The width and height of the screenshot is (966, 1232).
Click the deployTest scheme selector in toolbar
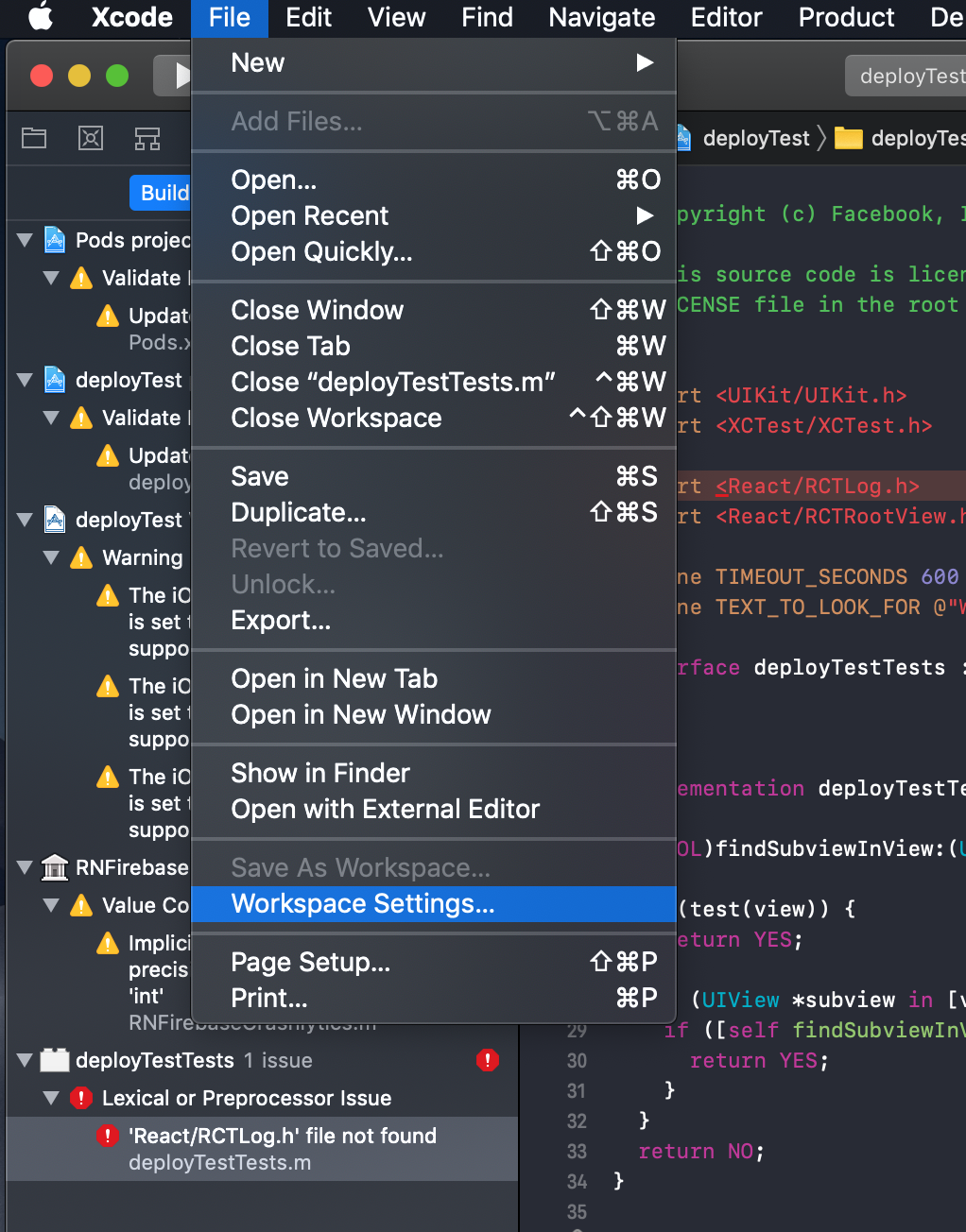click(x=906, y=76)
